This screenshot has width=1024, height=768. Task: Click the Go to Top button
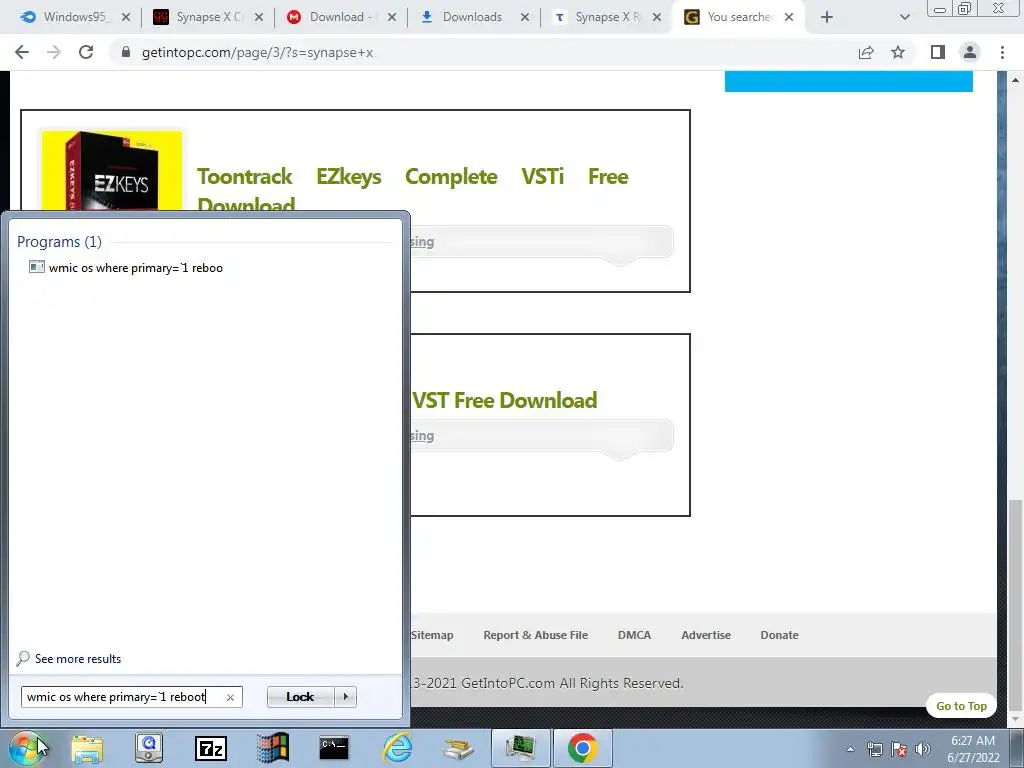click(961, 706)
